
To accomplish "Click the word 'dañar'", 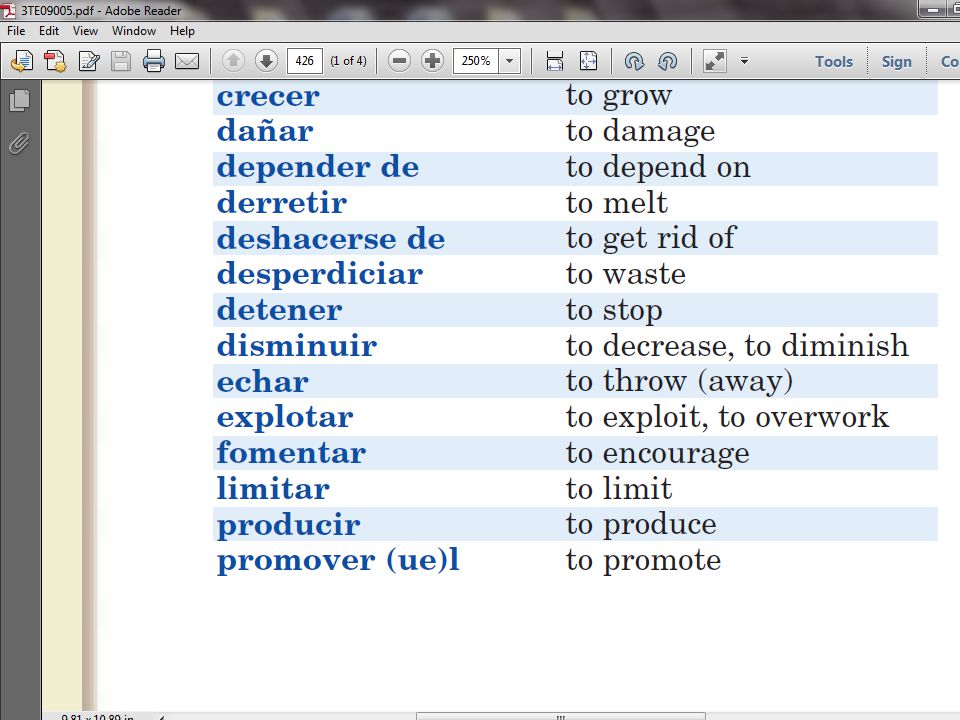I will coord(265,131).
